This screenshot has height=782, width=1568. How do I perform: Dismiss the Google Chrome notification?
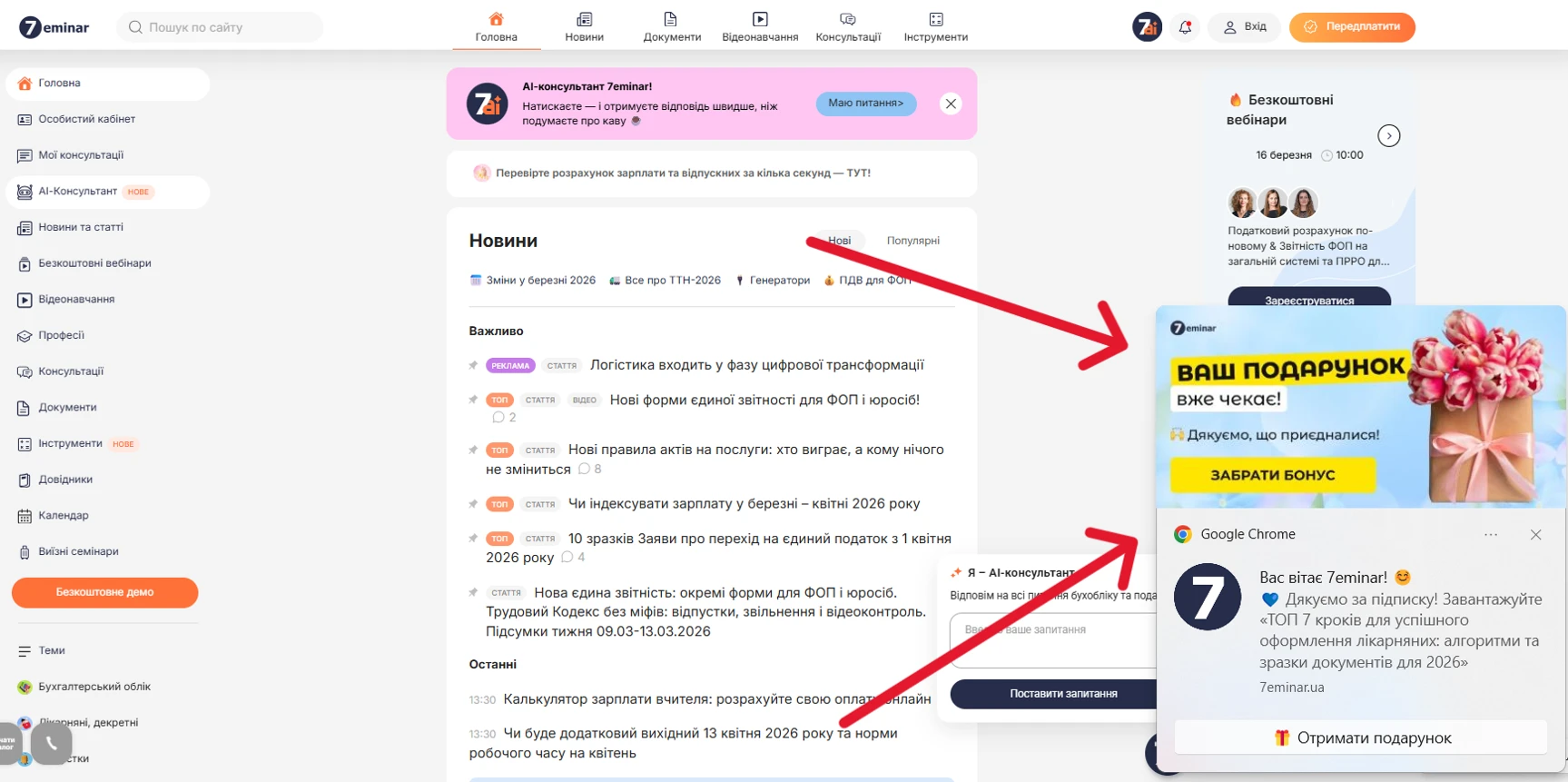pyautogui.click(x=1535, y=535)
